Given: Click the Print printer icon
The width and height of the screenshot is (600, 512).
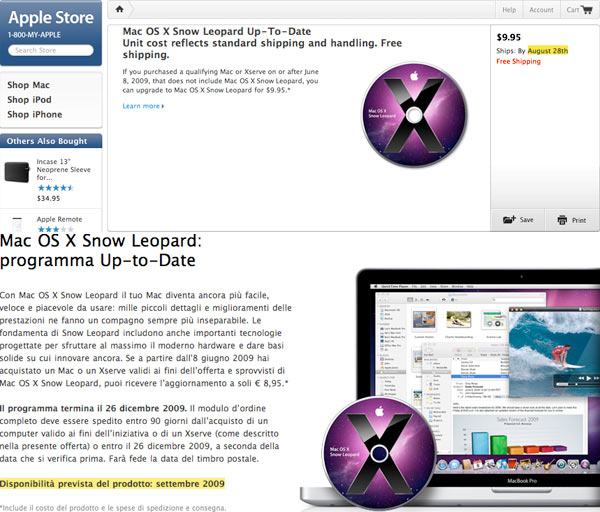Looking at the screenshot, I should pyautogui.click(x=562, y=220).
